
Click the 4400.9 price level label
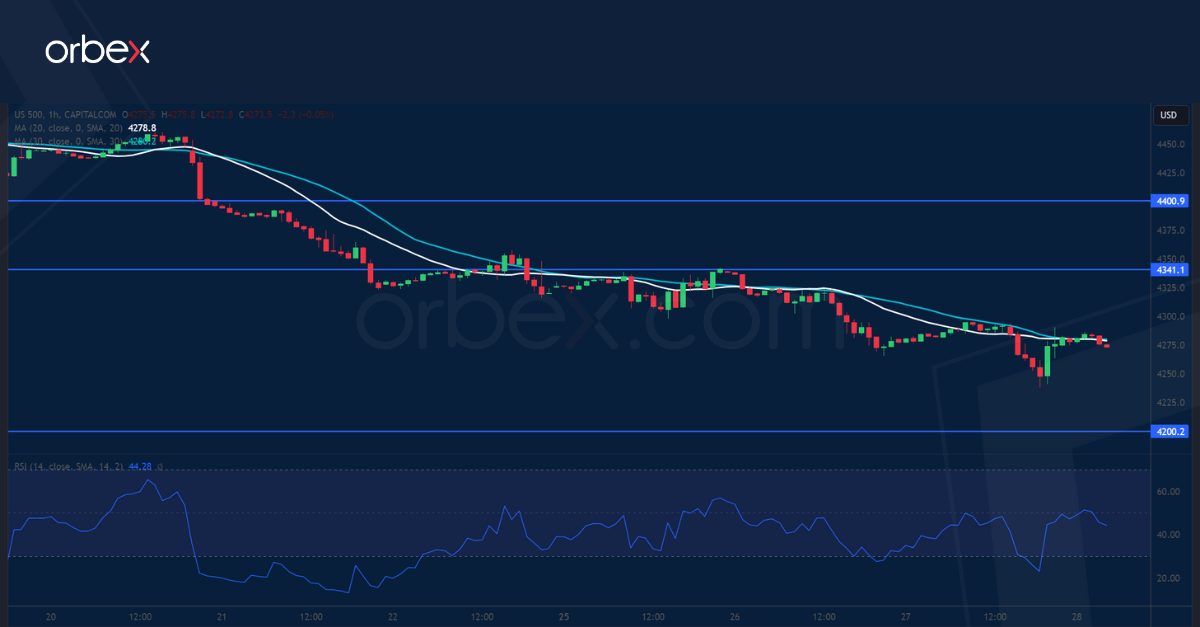point(1170,201)
